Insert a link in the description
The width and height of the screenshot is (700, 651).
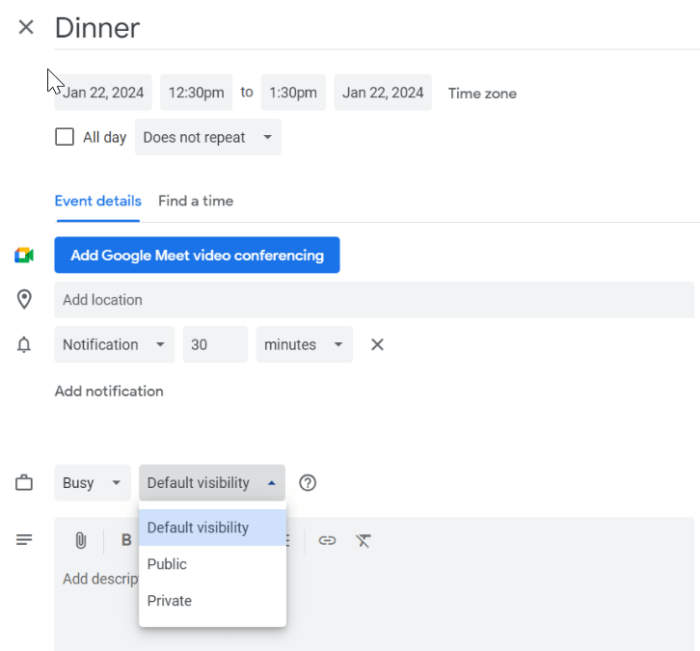(327, 540)
